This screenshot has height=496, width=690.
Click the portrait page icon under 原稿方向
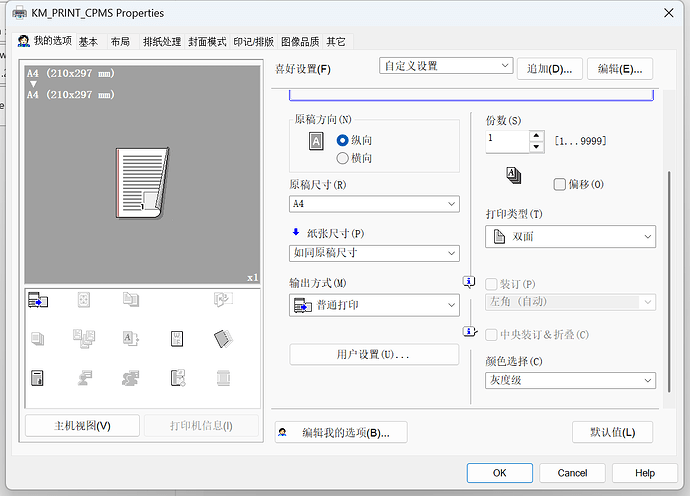(316, 142)
